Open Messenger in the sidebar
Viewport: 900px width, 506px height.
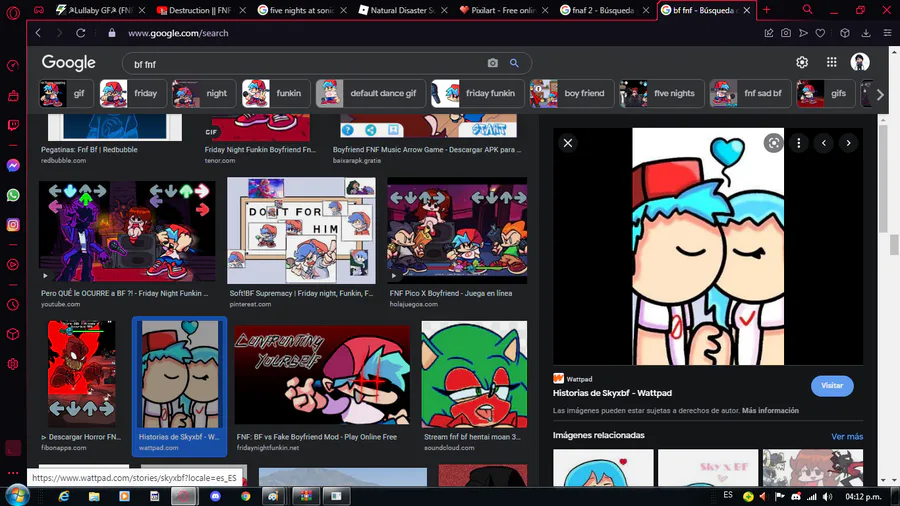13,166
